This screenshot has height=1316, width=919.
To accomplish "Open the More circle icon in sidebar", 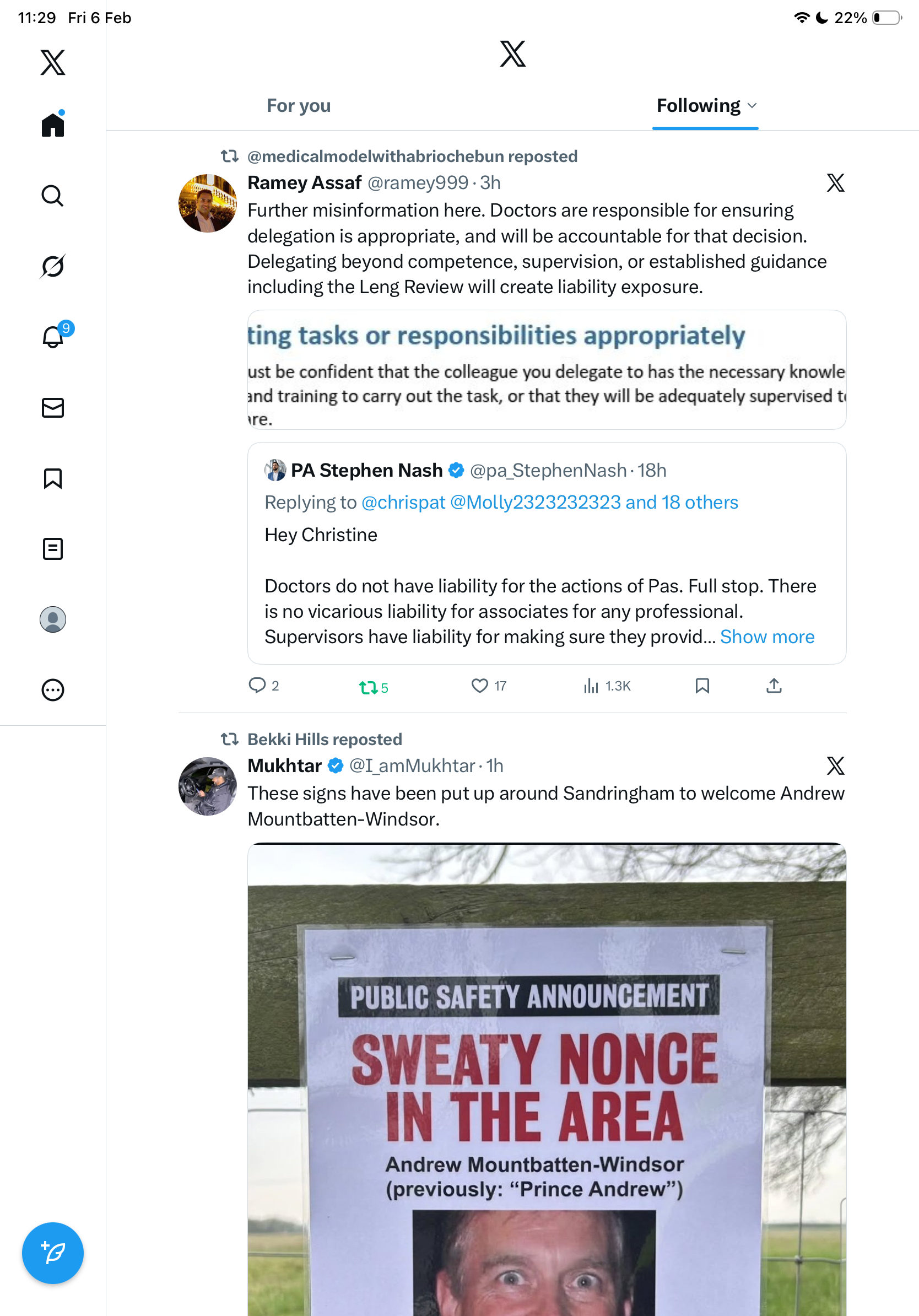I will click(x=53, y=690).
